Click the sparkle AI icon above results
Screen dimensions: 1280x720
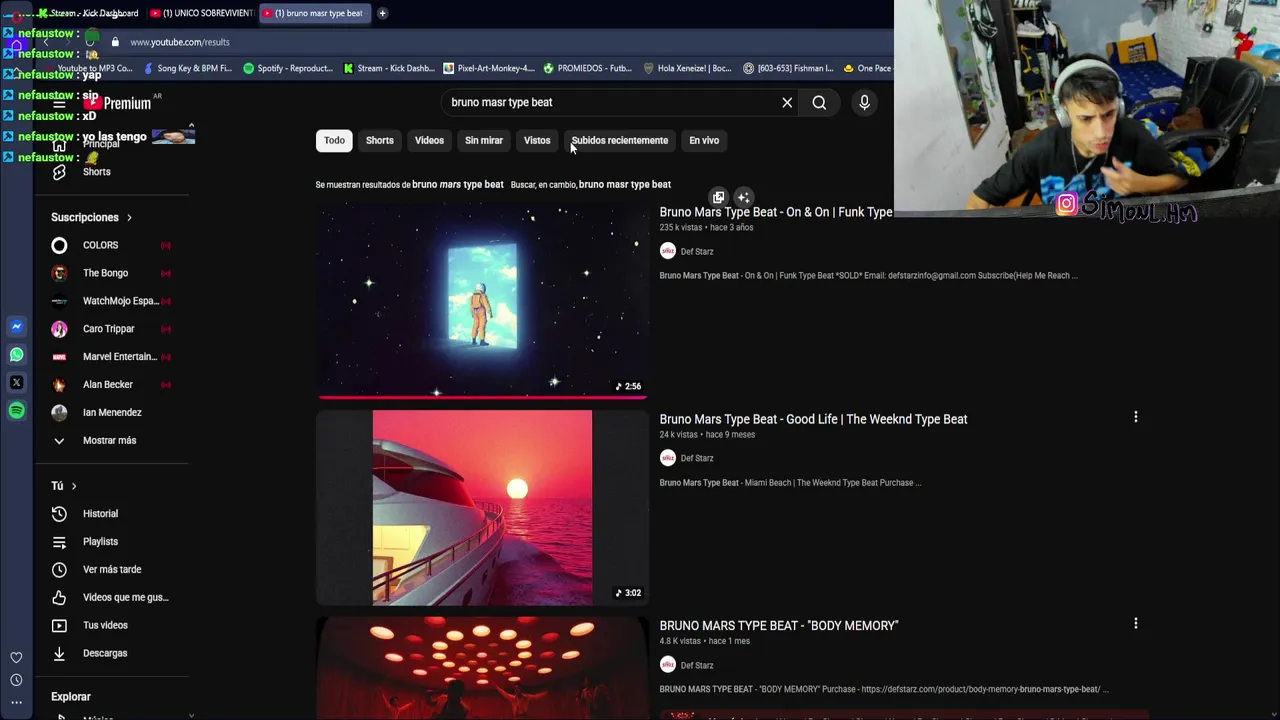(x=743, y=197)
